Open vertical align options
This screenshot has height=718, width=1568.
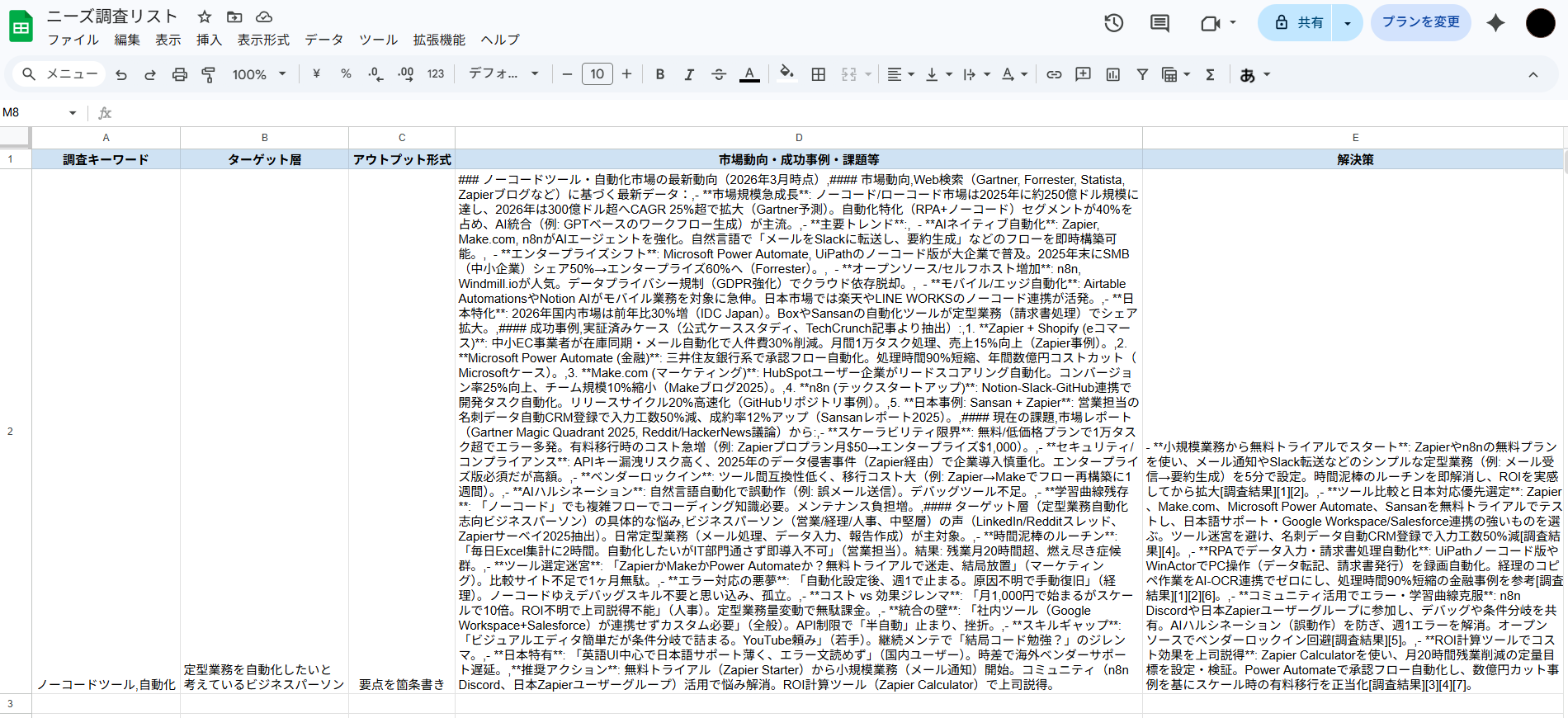pos(938,74)
